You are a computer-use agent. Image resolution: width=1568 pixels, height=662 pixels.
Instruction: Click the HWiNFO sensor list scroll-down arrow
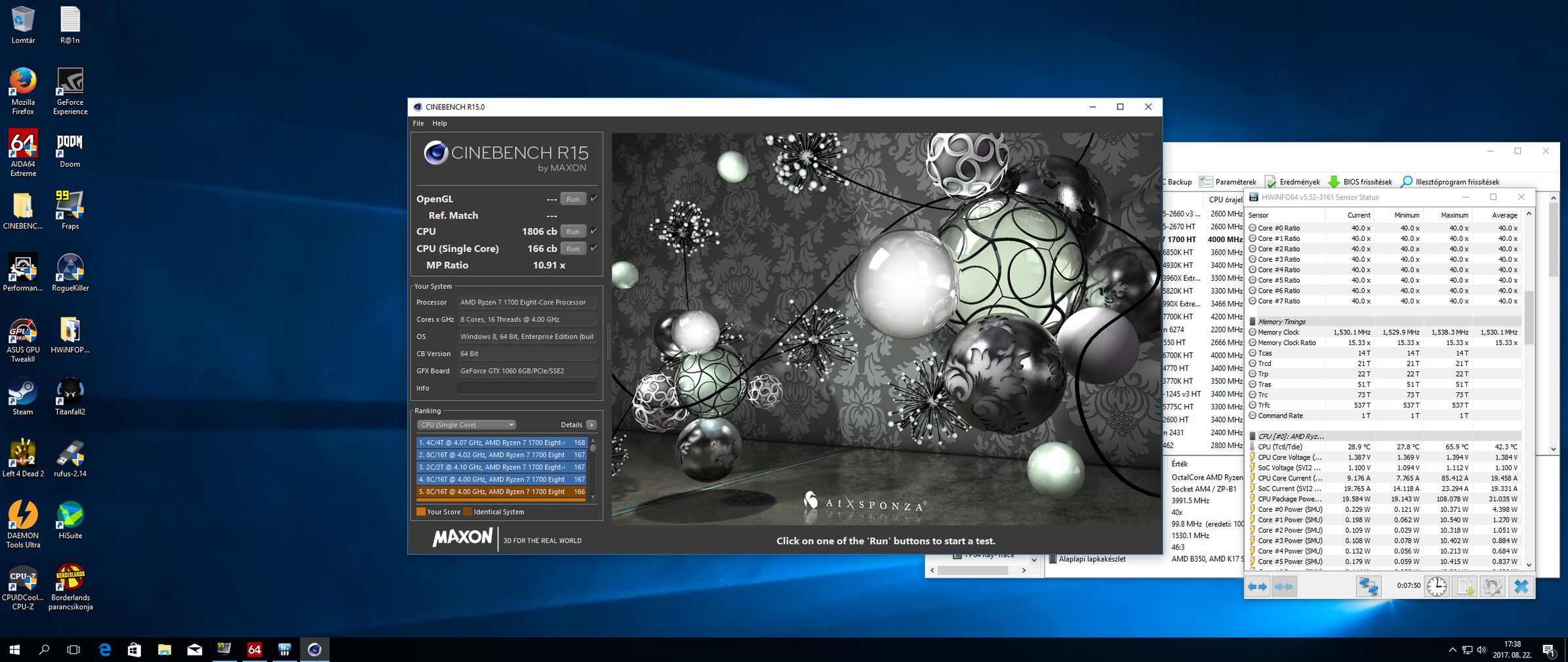point(1529,564)
